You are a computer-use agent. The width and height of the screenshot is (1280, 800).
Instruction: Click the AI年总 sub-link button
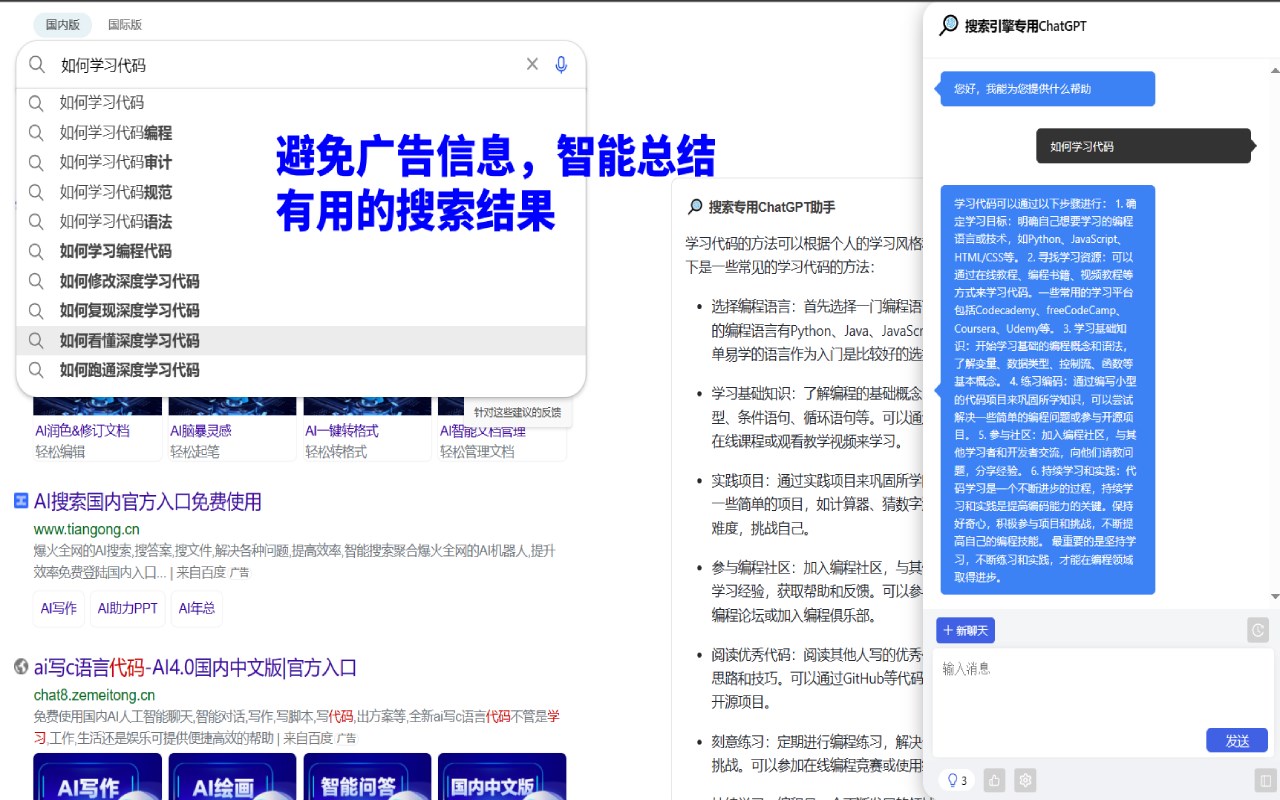[197, 608]
